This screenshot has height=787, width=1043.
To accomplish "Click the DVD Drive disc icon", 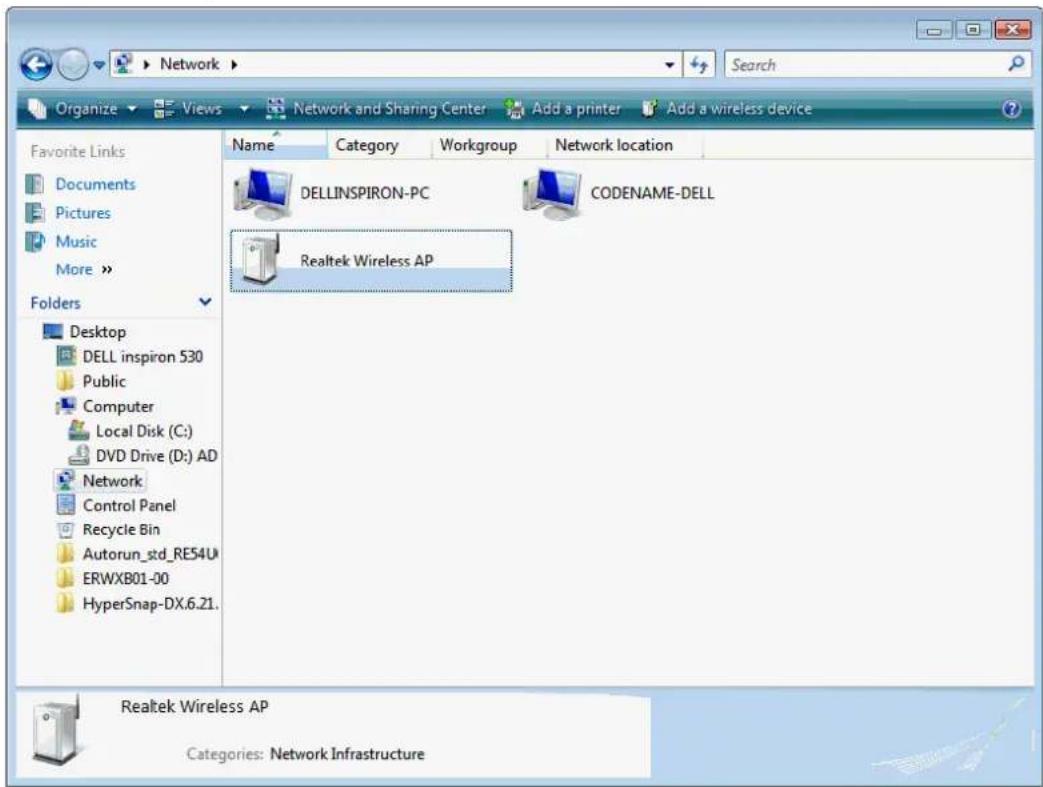I will (78, 456).
